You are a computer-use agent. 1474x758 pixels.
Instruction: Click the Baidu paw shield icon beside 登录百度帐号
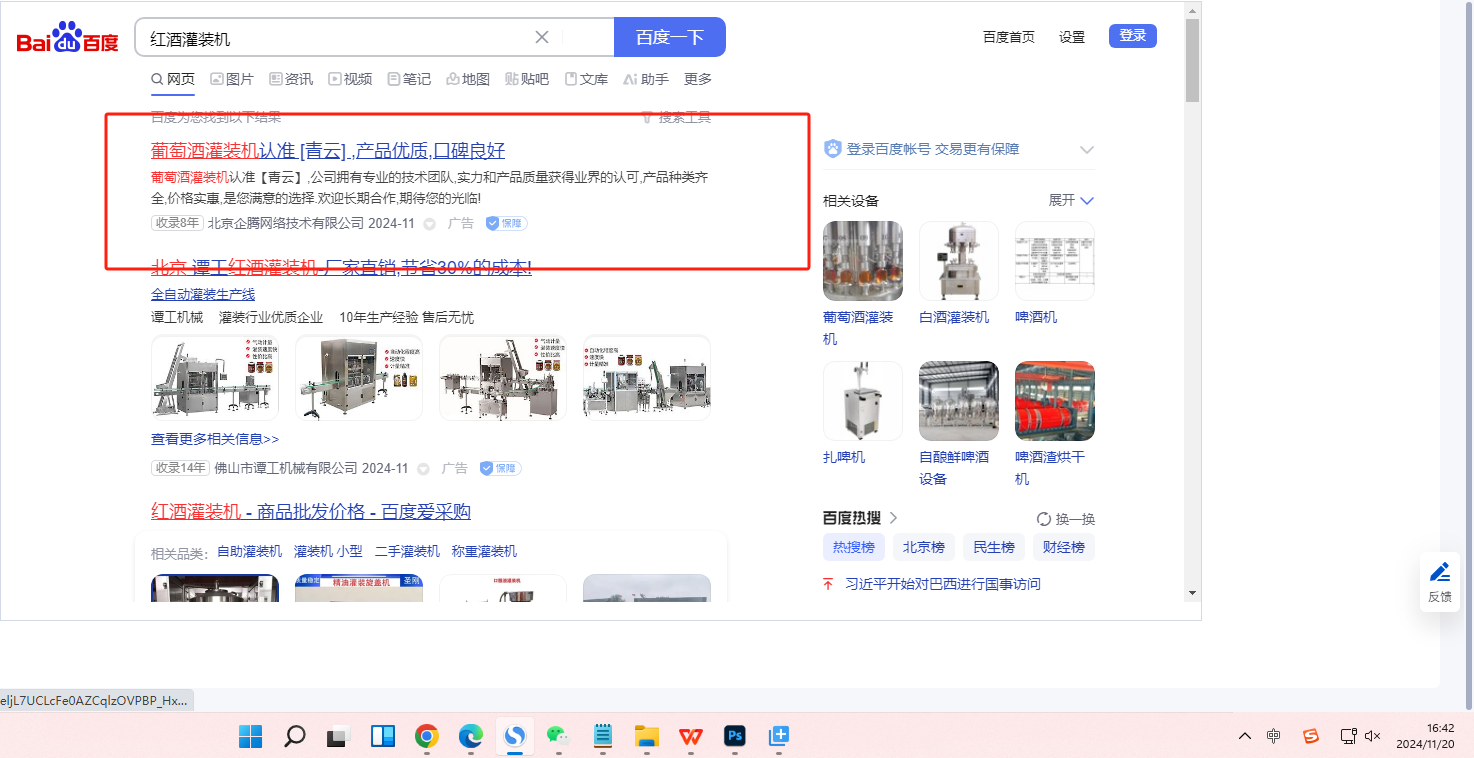coord(832,149)
